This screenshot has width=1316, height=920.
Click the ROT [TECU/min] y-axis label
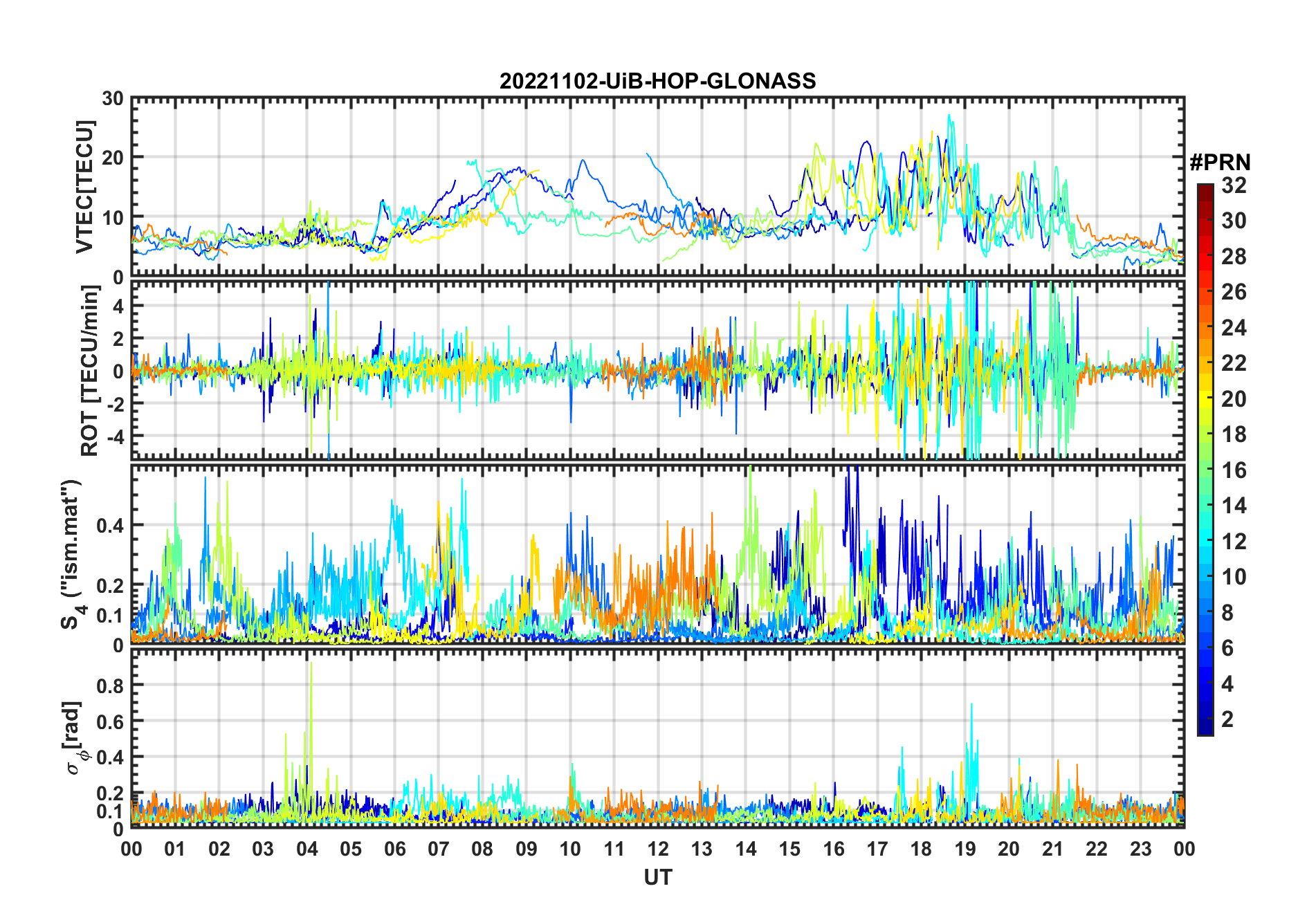coord(89,371)
